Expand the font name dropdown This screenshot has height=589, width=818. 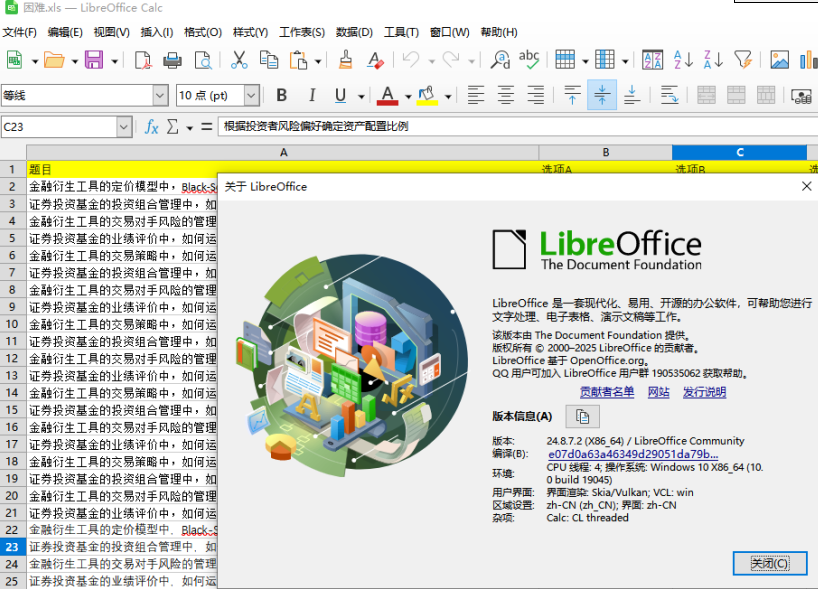pyautogui.click(x=161, y=95)
